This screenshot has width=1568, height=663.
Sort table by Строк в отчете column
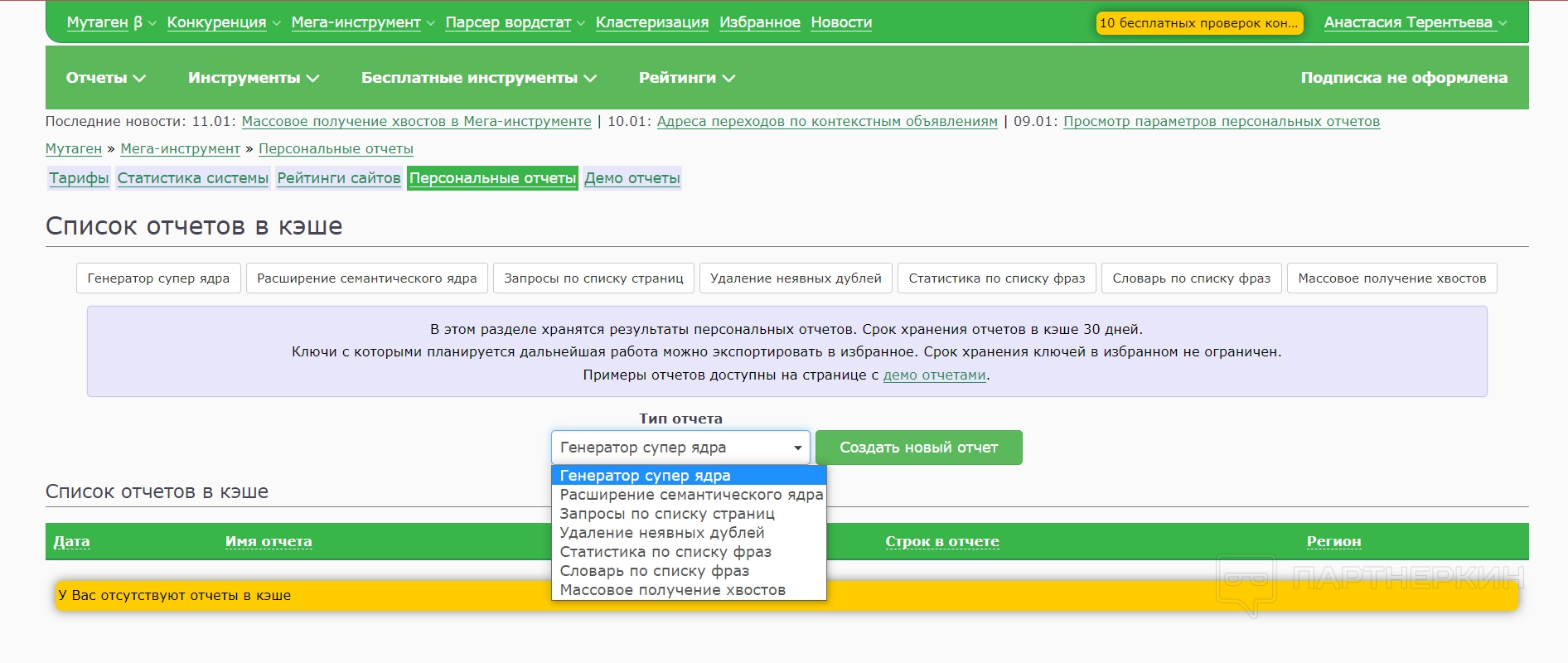[x=941, y=541]
